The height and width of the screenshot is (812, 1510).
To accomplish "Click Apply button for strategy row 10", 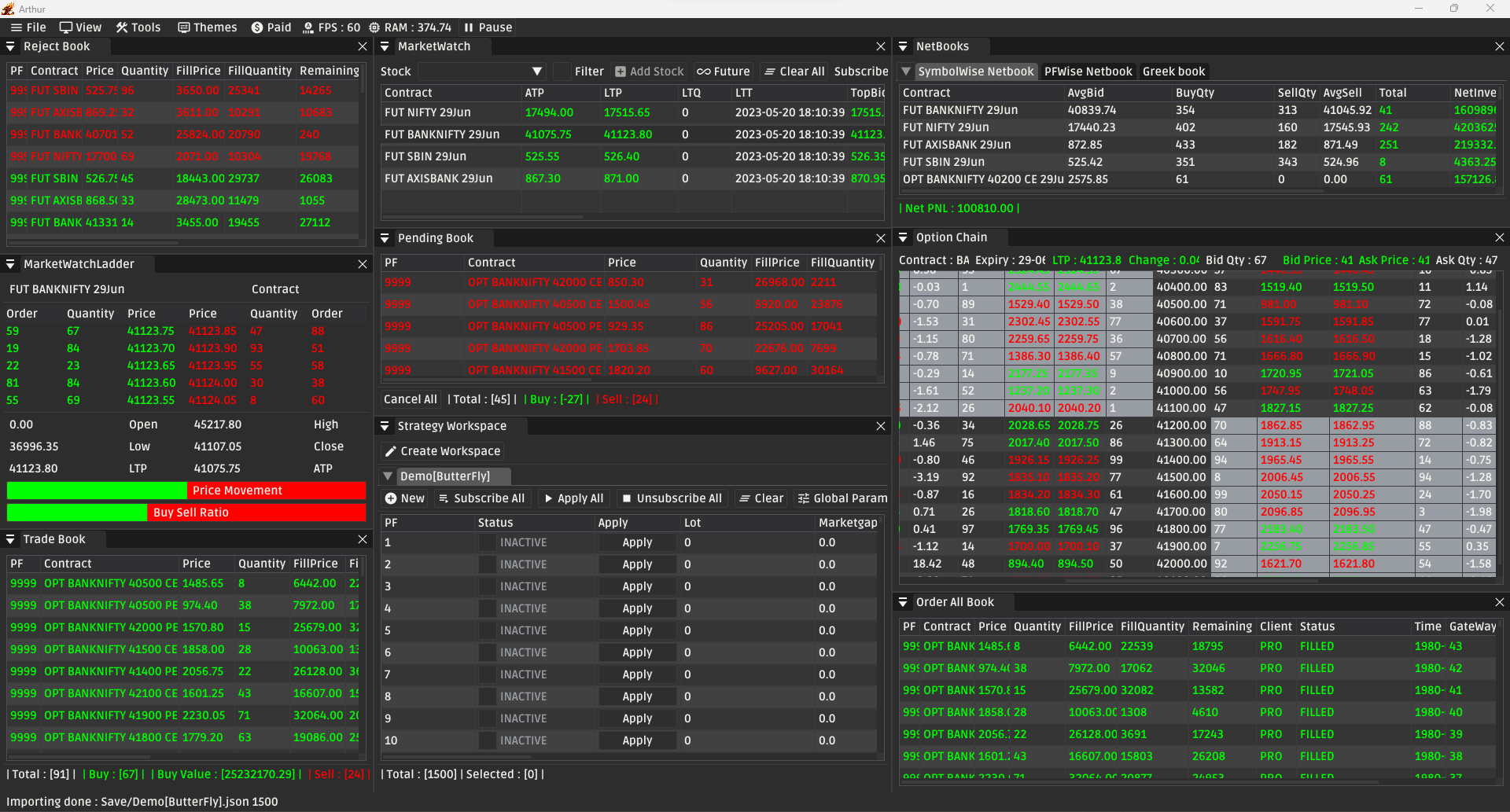I will click(x=637, y=740).
